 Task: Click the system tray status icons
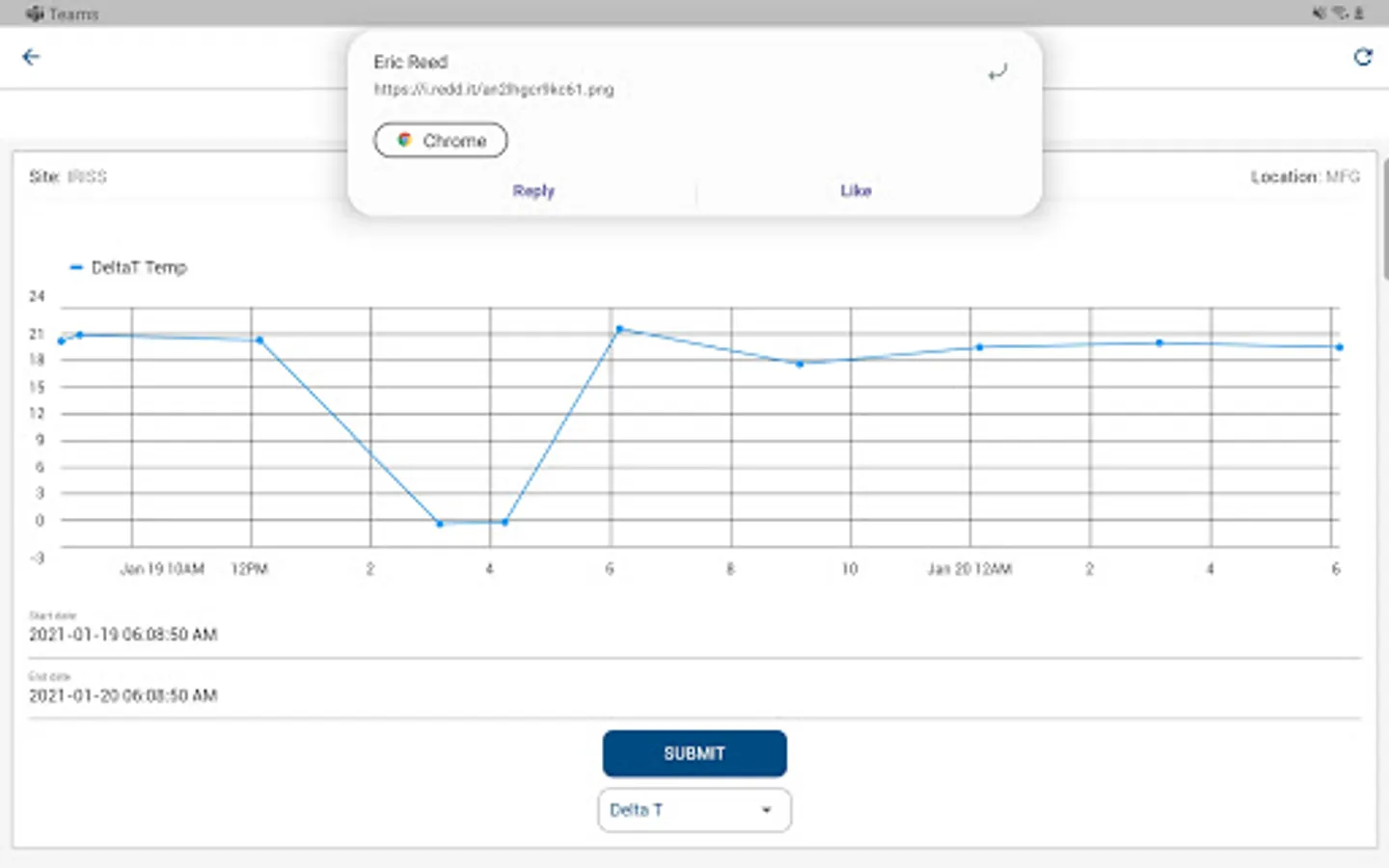click(1338, 13)
